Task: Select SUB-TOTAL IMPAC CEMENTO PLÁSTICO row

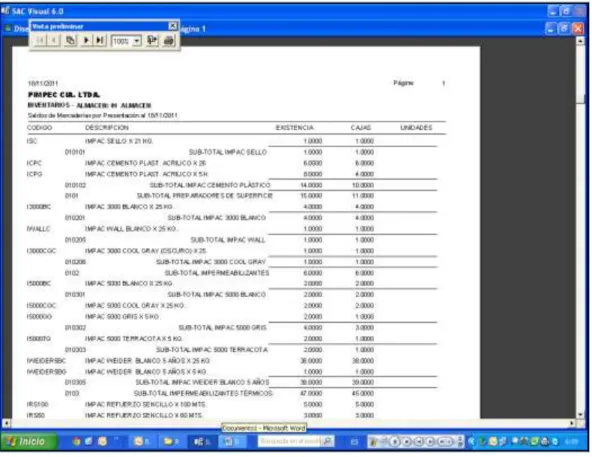Action: (x=219, y=185)
